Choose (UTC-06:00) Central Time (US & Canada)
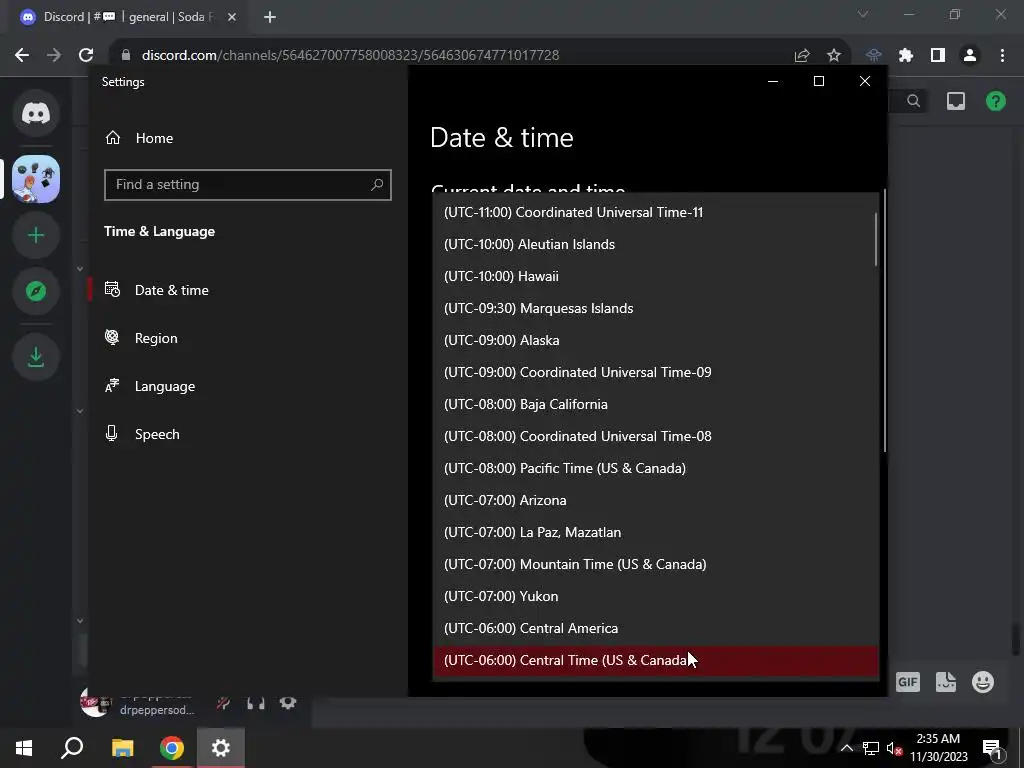Viewport: 1024px width, 768px height. (x=656, y=660)
